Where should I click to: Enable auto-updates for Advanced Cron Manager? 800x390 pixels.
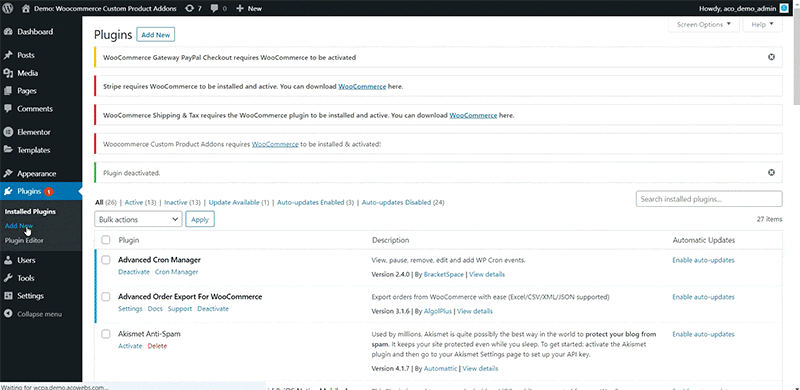(x=703, y=260)
